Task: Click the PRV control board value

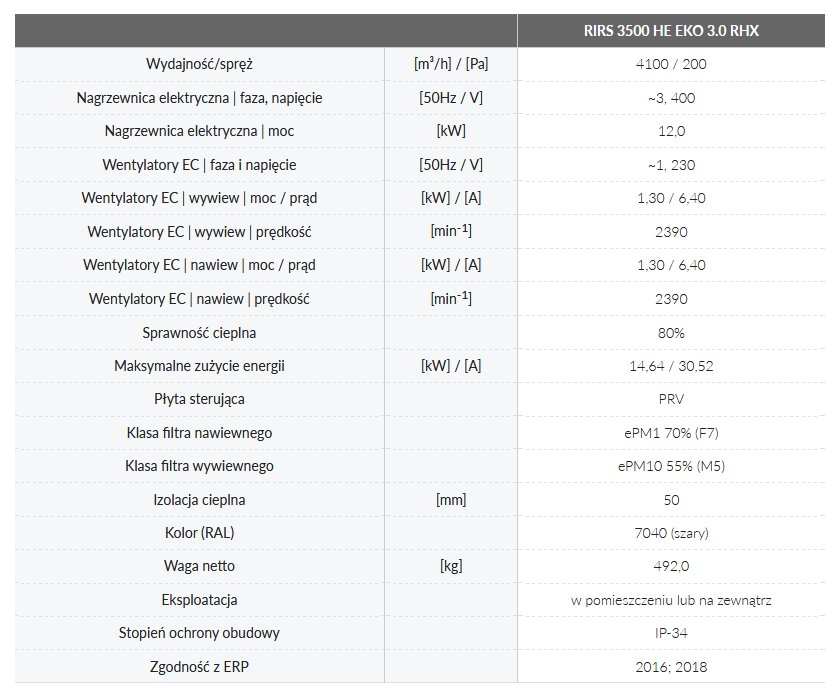Action: (x=671, y=399)
